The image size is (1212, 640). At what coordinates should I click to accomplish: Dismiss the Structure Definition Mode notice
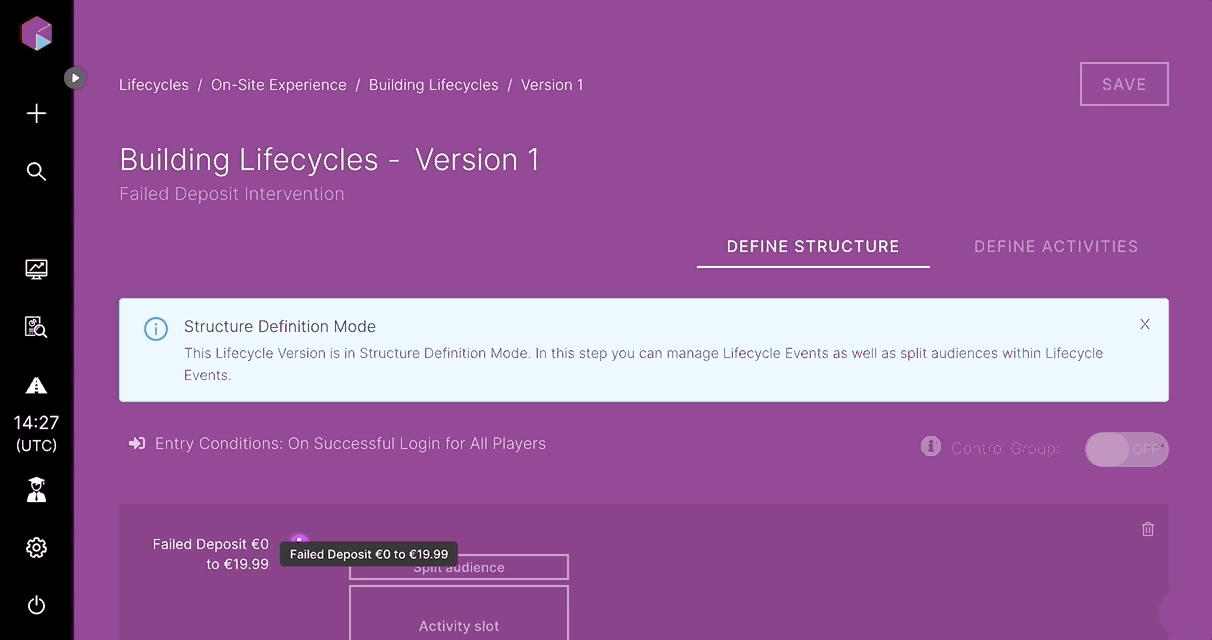click(x=1144, y=324)
